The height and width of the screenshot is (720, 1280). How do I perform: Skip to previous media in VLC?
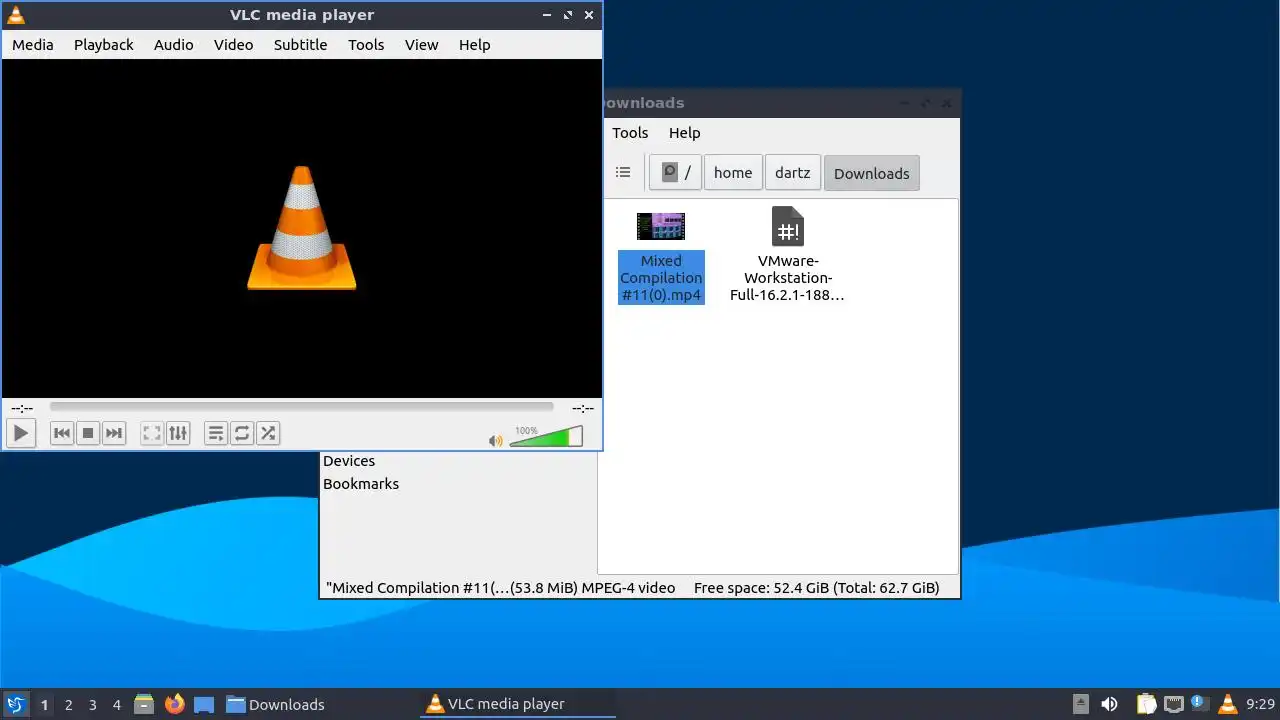(61, 433)
